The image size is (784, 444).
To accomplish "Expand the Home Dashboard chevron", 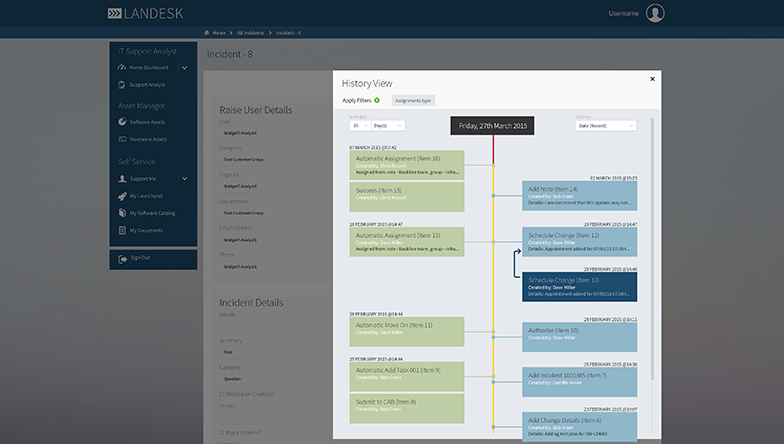I will pos(184,67).
